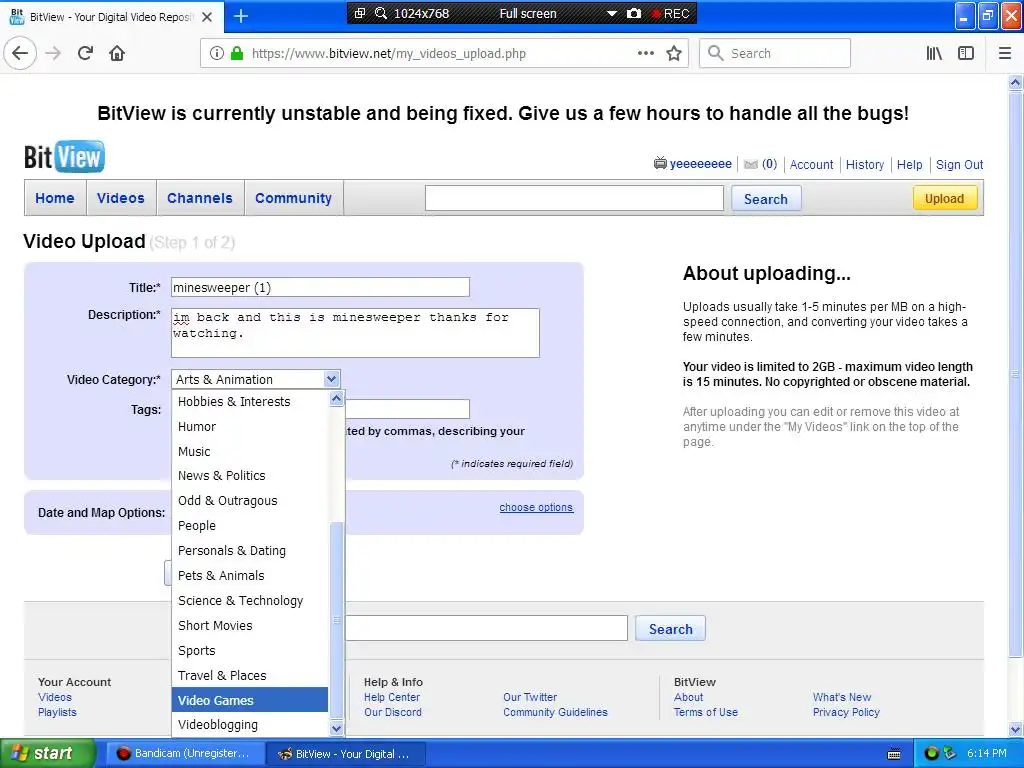Open the browser home page icon
Image resolution: width=1024 pixels, height=768 pixels.
click(117, 53)
